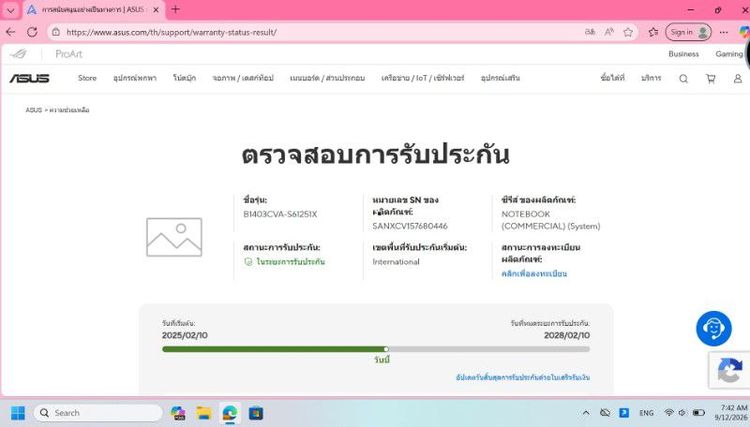Open the Store menu item
This screenshot has width=750, height=427.
pos(87,78)
